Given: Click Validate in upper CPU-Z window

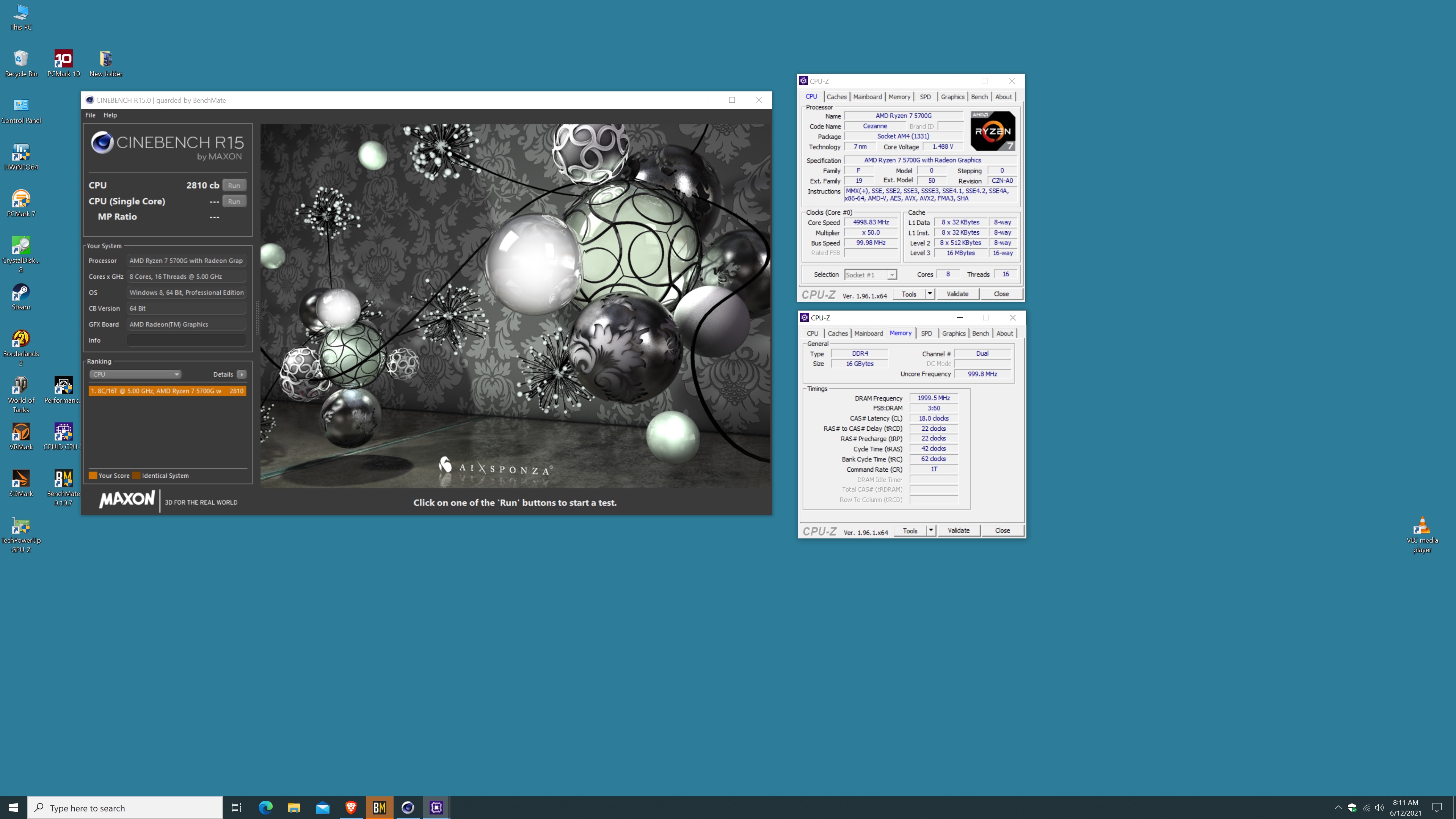Looking at the screenshot, I should pos(957,294).
